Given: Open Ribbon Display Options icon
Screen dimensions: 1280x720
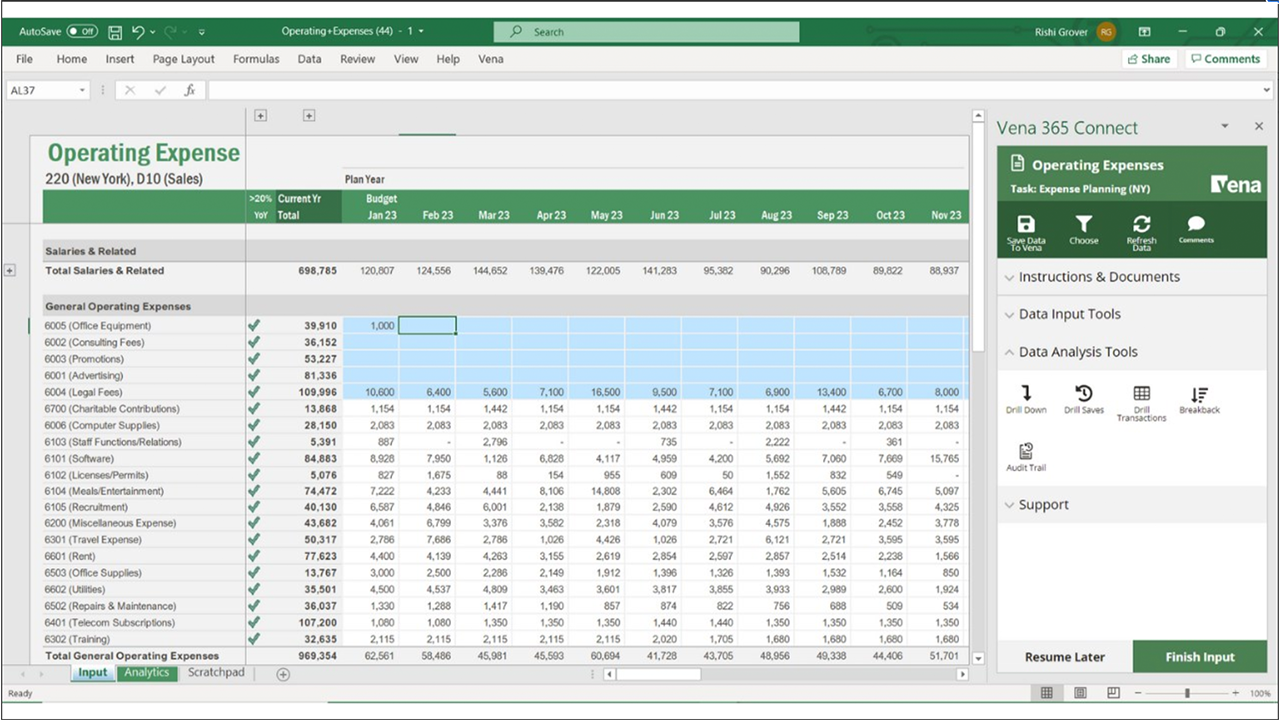Looking at the screenshot, I should click(1144, 32).
